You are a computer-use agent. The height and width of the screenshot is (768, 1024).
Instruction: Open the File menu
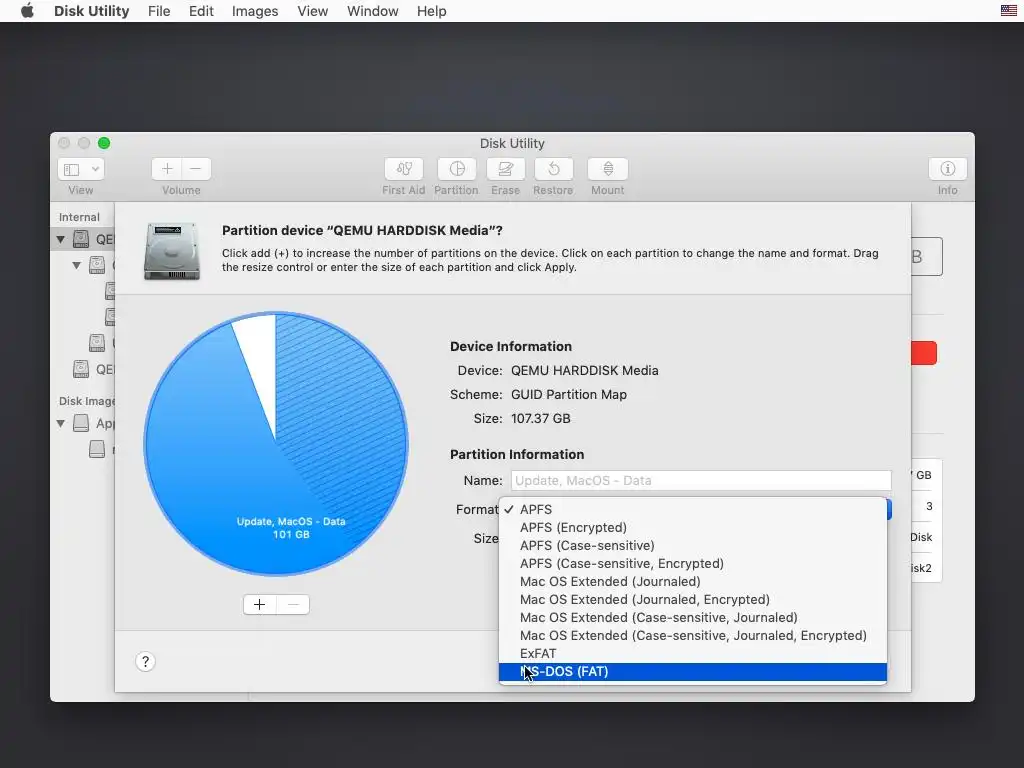point(159,11)
